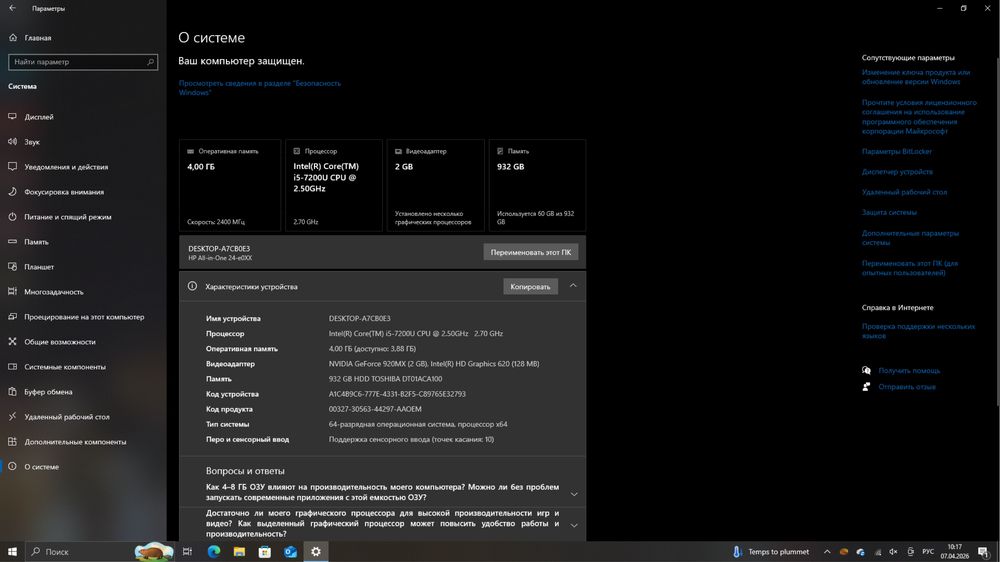
Task: Click the Память 932 GB card
Action: click(537, 185)
